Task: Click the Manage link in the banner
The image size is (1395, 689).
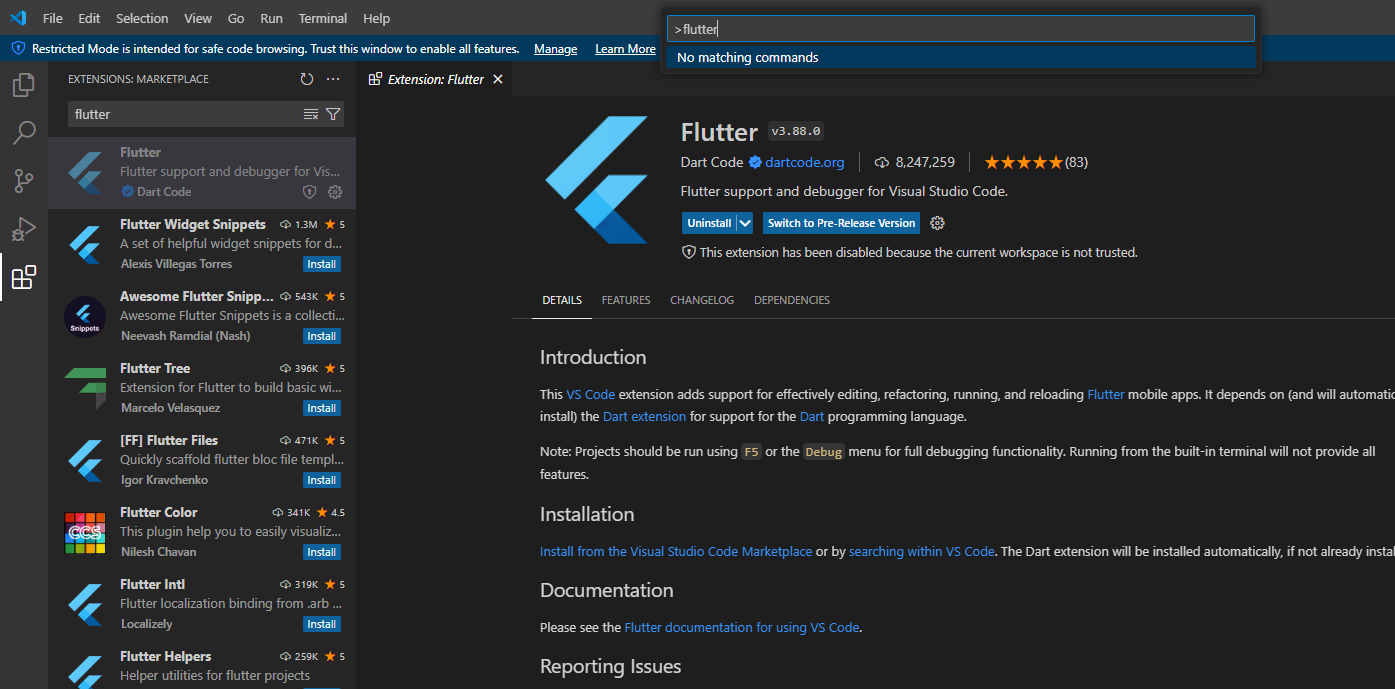Action: (x=555, y=49)
